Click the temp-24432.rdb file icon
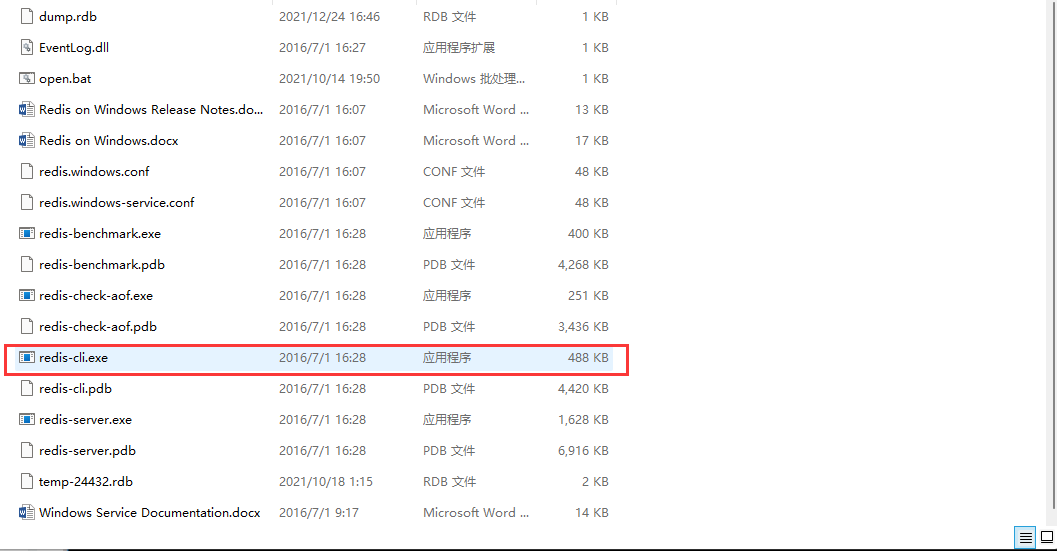This screenshot has height=551, width=1057. click(x=26, y=482)
